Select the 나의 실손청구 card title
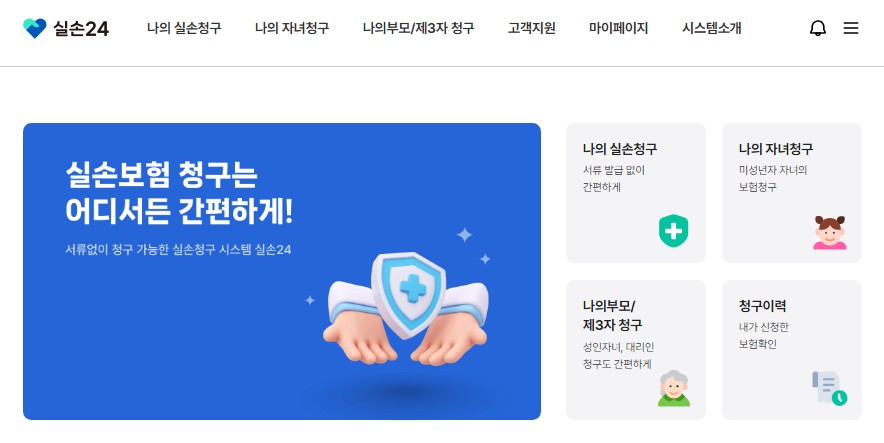 click(x=620, y=149)
